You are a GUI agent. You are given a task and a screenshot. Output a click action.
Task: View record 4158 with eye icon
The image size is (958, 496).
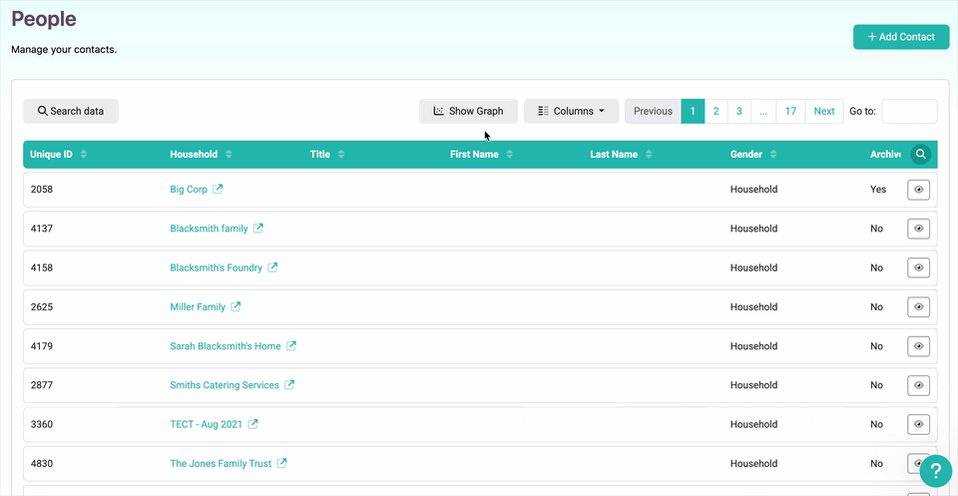(918, 268)
